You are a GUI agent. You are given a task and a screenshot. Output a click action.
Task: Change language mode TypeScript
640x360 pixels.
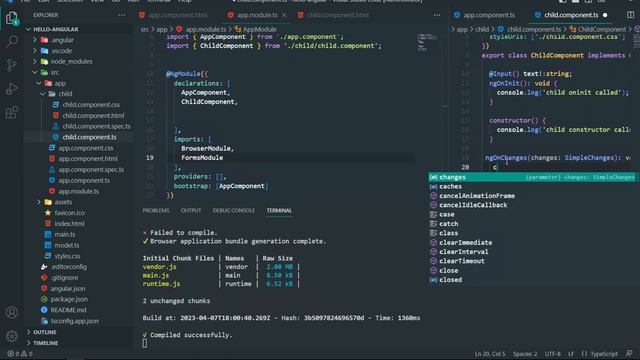(x=604, y=354)
